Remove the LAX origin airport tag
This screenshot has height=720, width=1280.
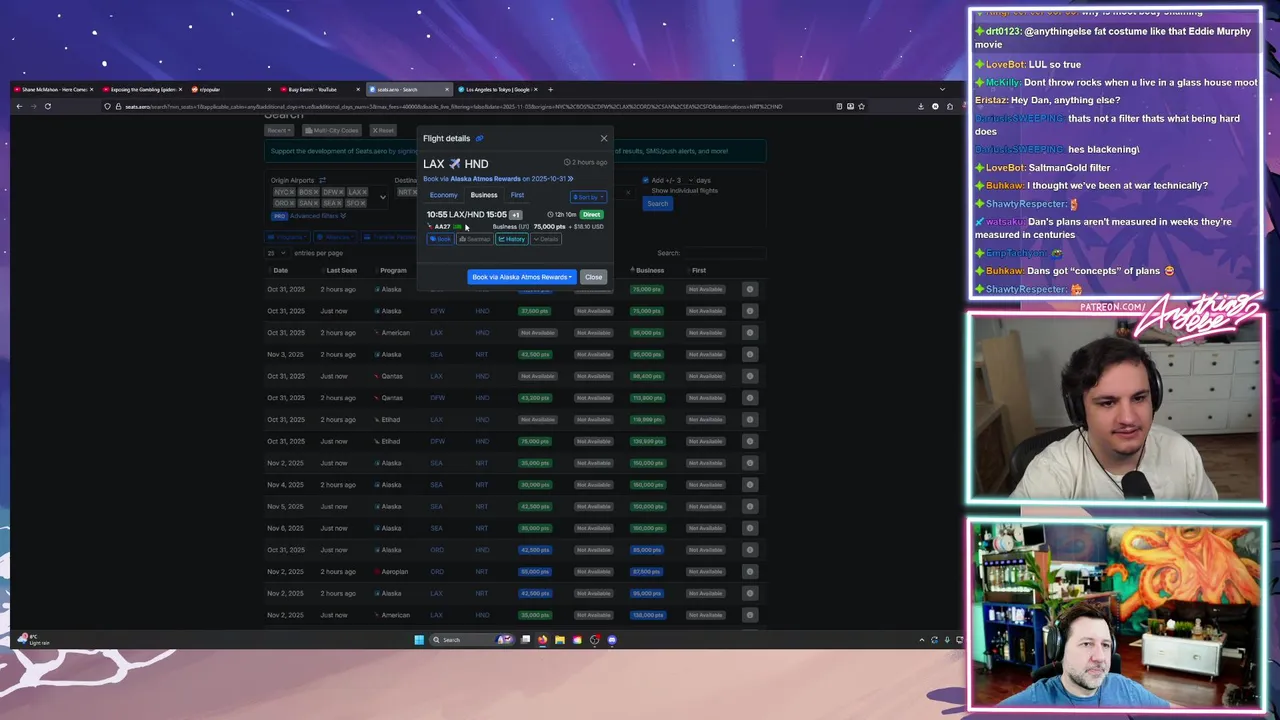click(364, 192)
